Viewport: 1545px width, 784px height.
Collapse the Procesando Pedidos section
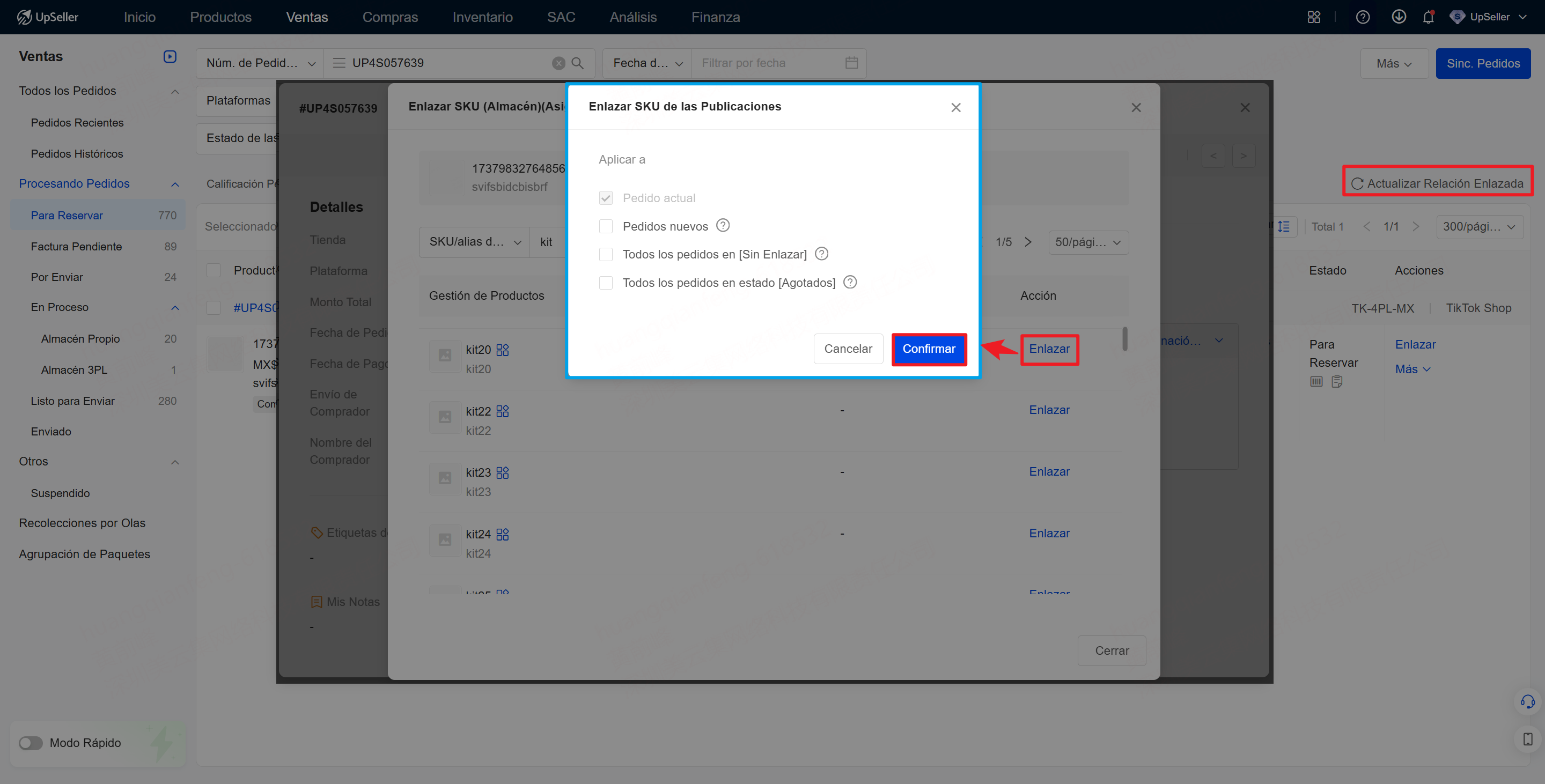(x=175, y=184)
